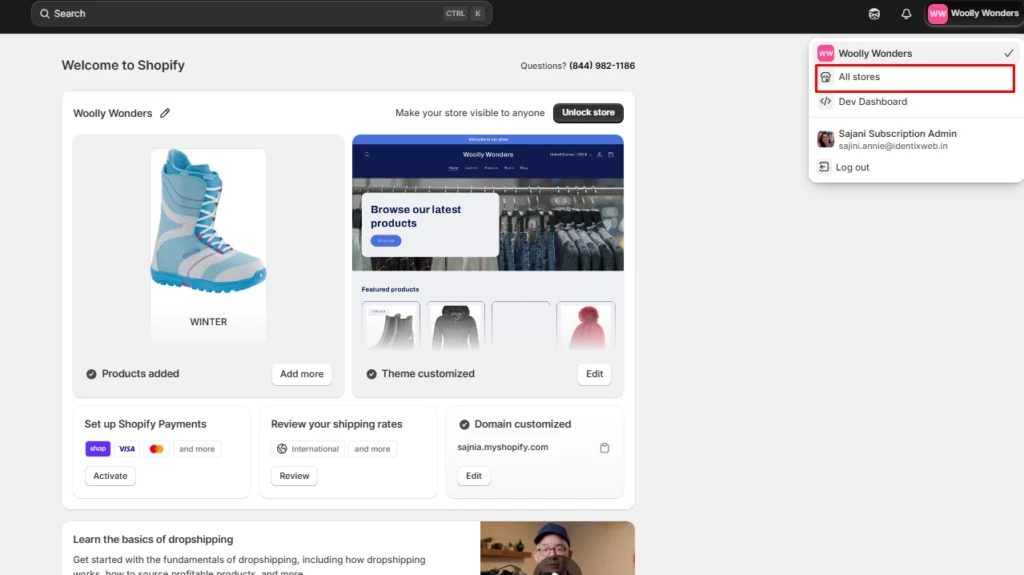This screenshot has height=575, width=1024.
Task: Click 'Set up Shopify Payments' heading
Action: pos(145,424)
